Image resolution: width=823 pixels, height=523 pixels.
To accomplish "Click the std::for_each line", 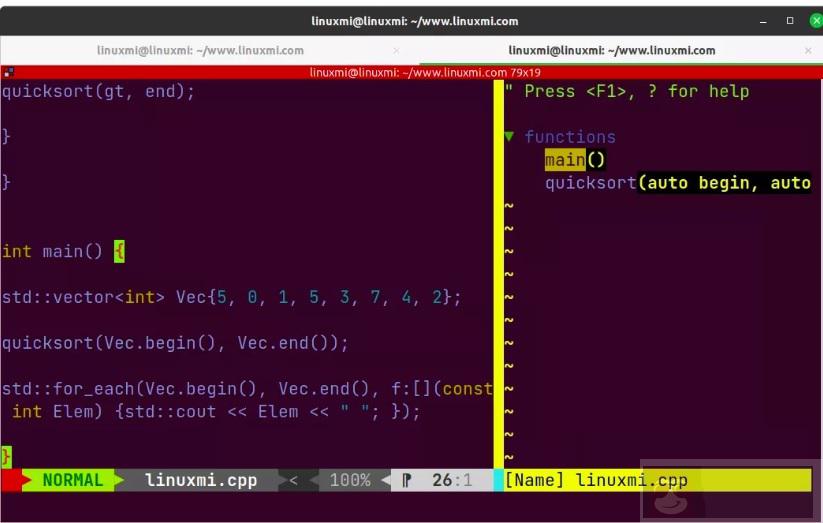I will 247,389.
